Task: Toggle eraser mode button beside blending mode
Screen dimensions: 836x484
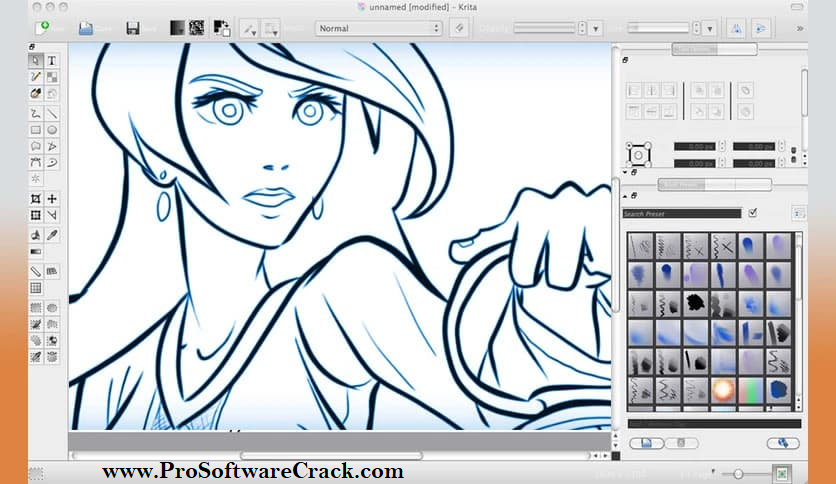Action: point(460,28)
